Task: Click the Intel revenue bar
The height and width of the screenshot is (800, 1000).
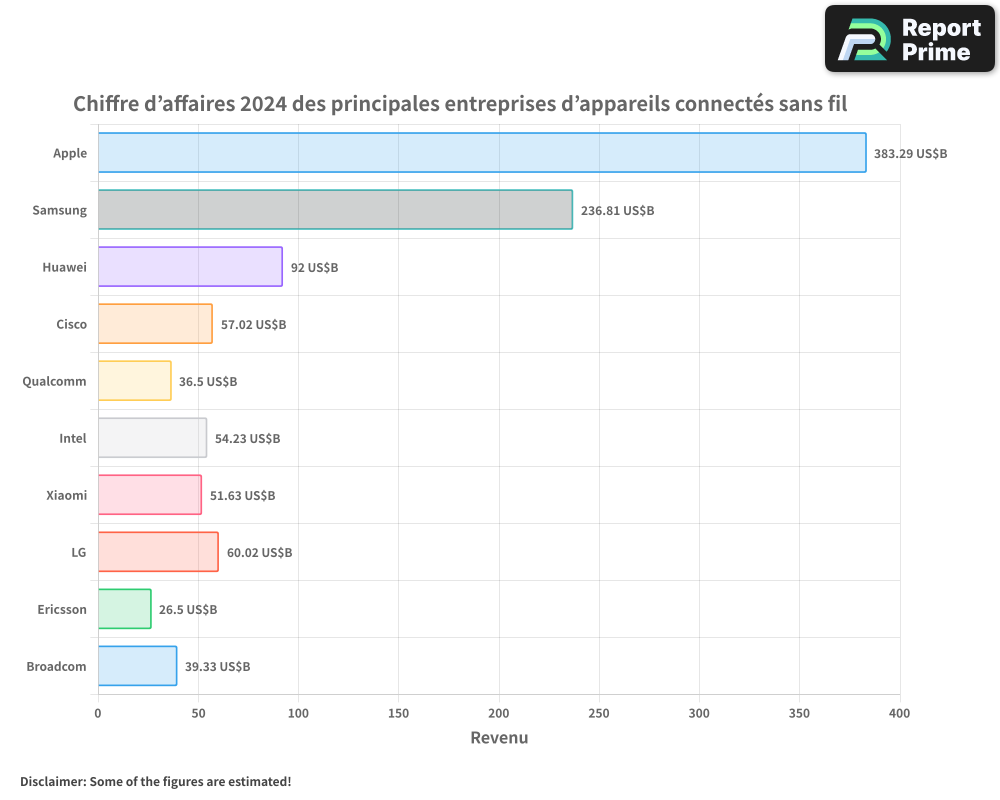Action: coord(152,438)
